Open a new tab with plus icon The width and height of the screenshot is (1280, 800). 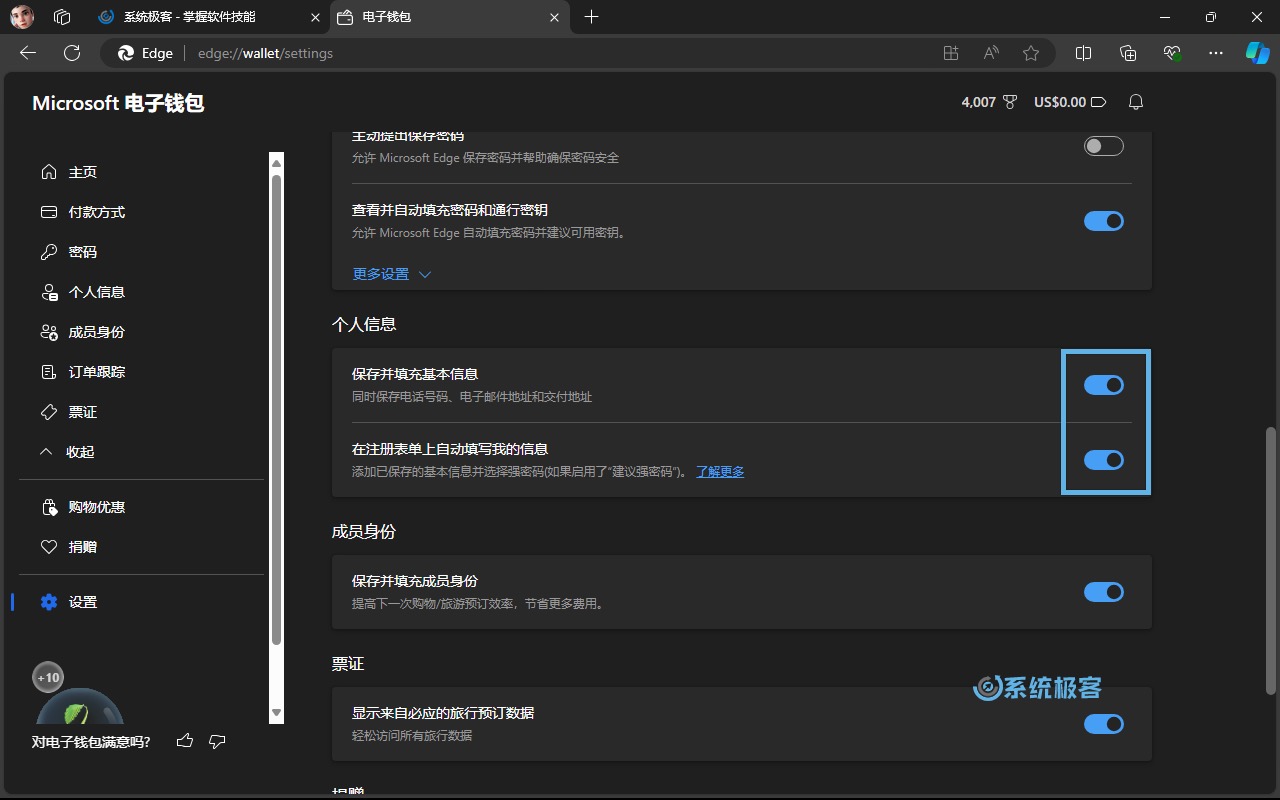click(x=592, y=17)
